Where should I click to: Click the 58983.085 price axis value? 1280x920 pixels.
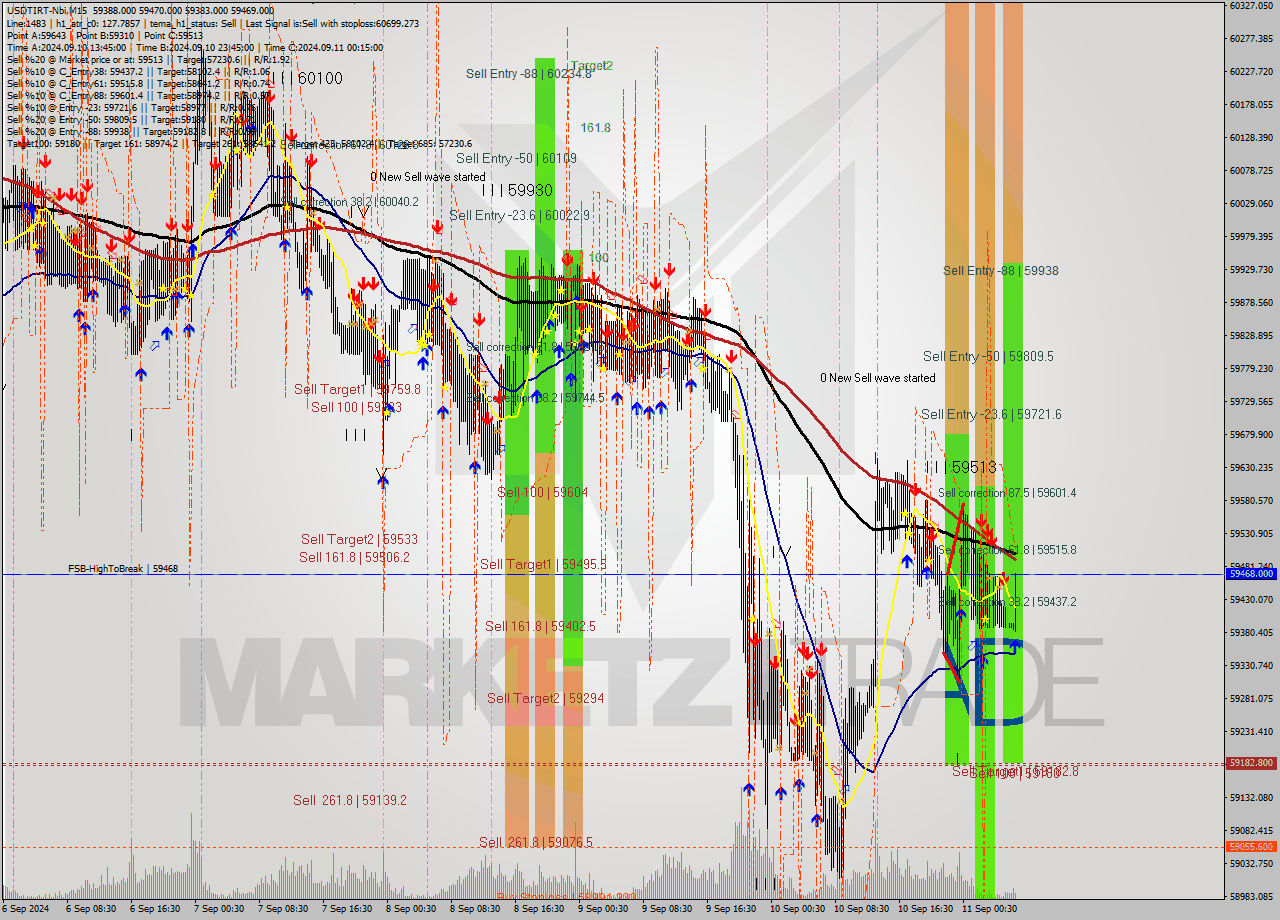pyautogui.click(x=1251, y=896)
